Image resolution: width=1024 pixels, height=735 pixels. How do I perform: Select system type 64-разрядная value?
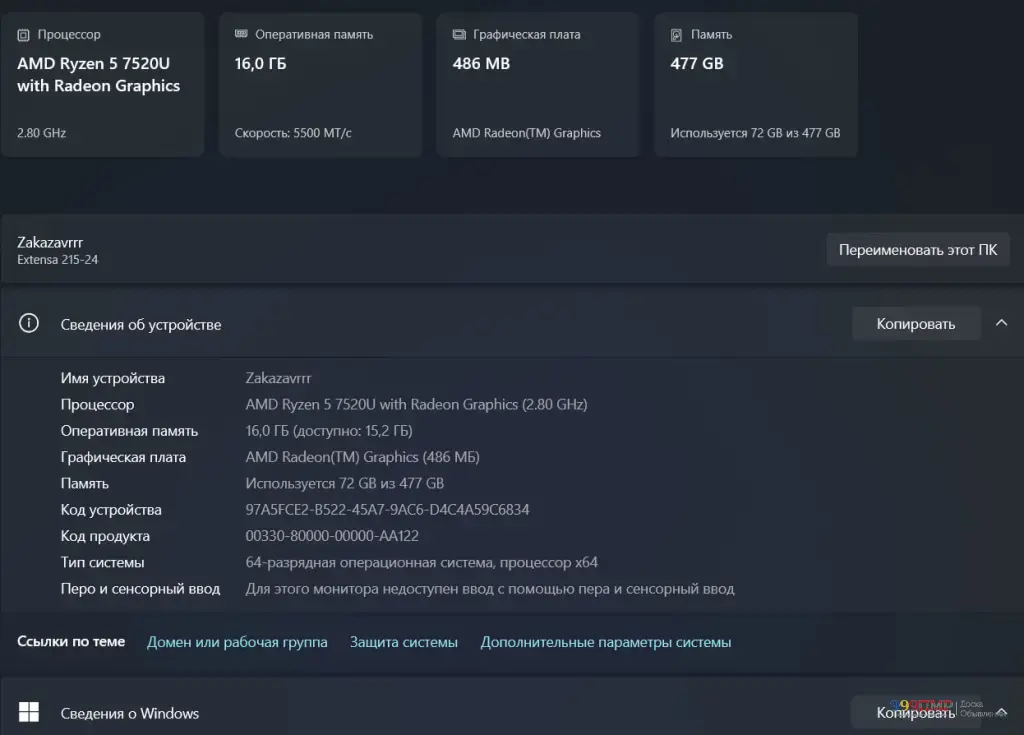click(421, 563)
